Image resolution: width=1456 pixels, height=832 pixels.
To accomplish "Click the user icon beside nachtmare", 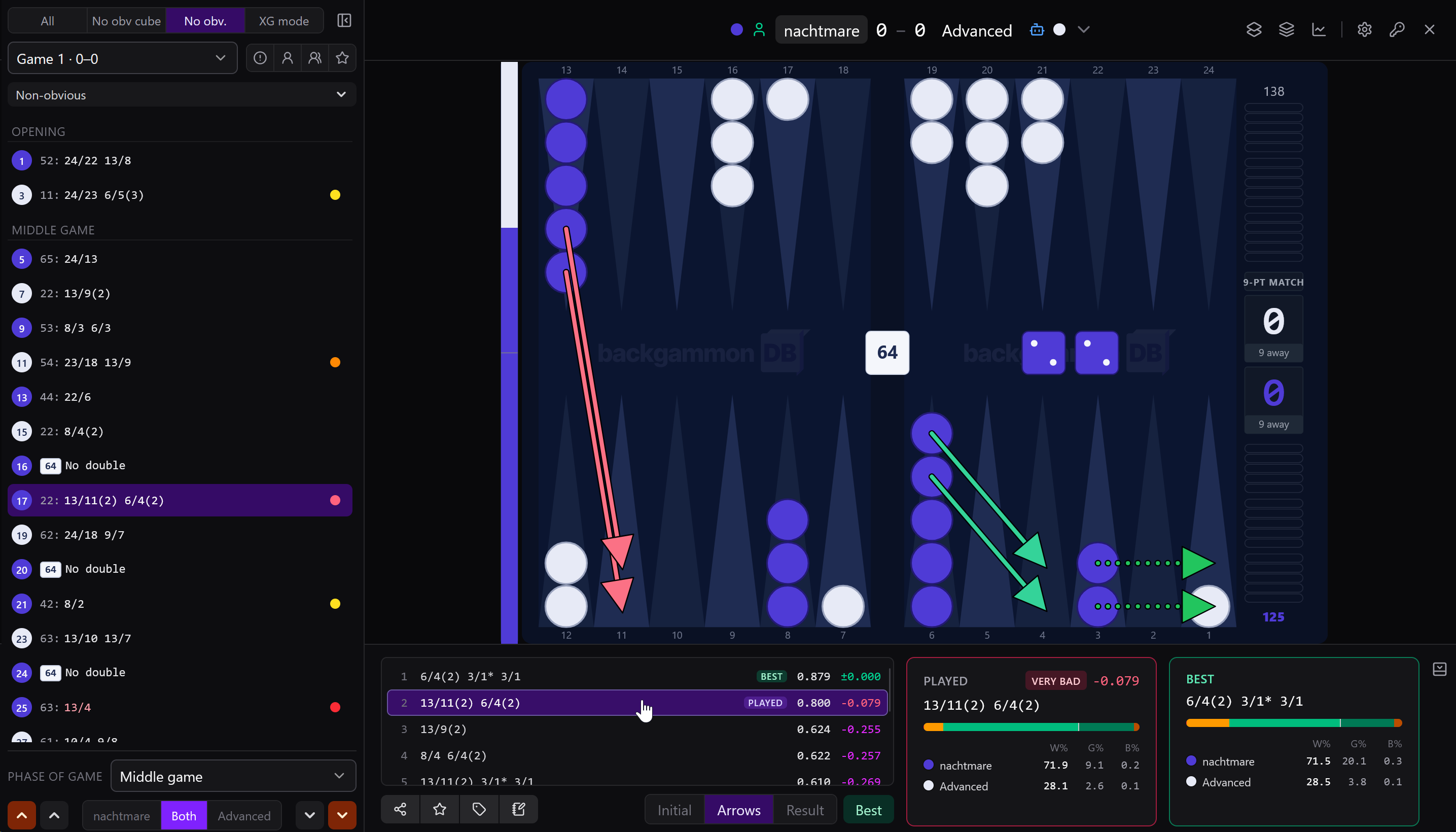I will pos(759,30).
